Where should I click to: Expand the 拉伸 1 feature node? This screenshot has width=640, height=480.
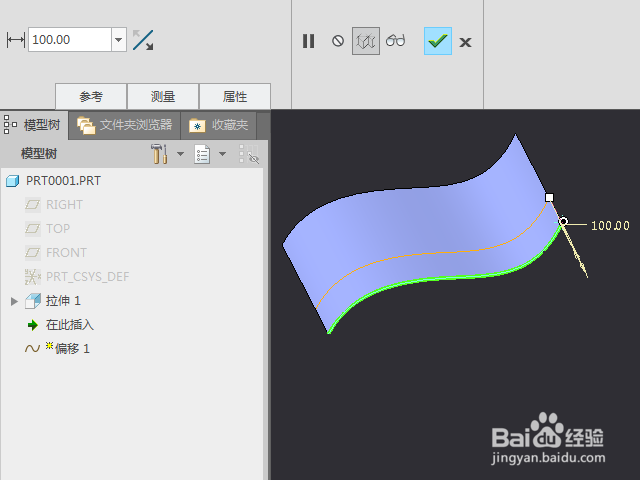click(14, 301)
